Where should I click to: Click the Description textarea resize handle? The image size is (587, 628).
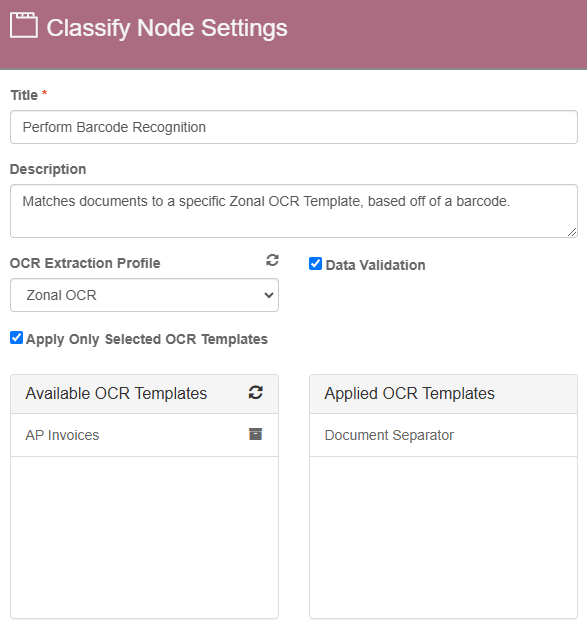click(x=572, y=232)
